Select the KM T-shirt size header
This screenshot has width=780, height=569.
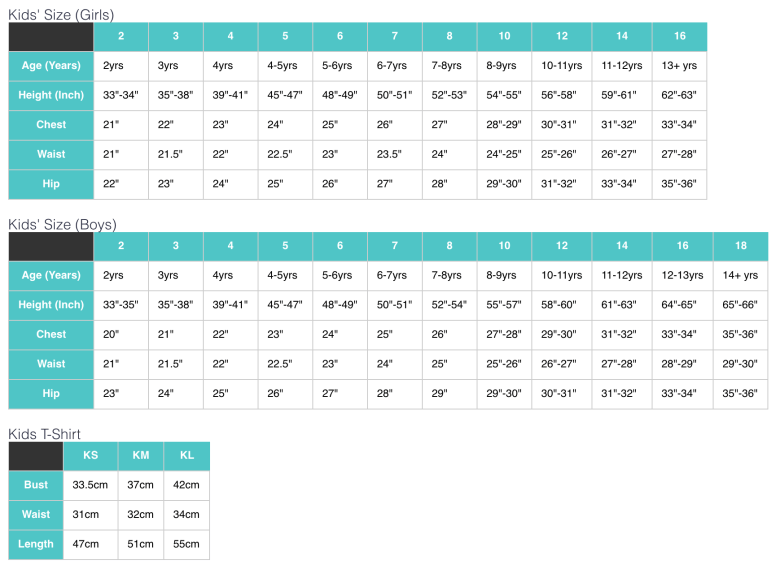(x=141, y=456)
